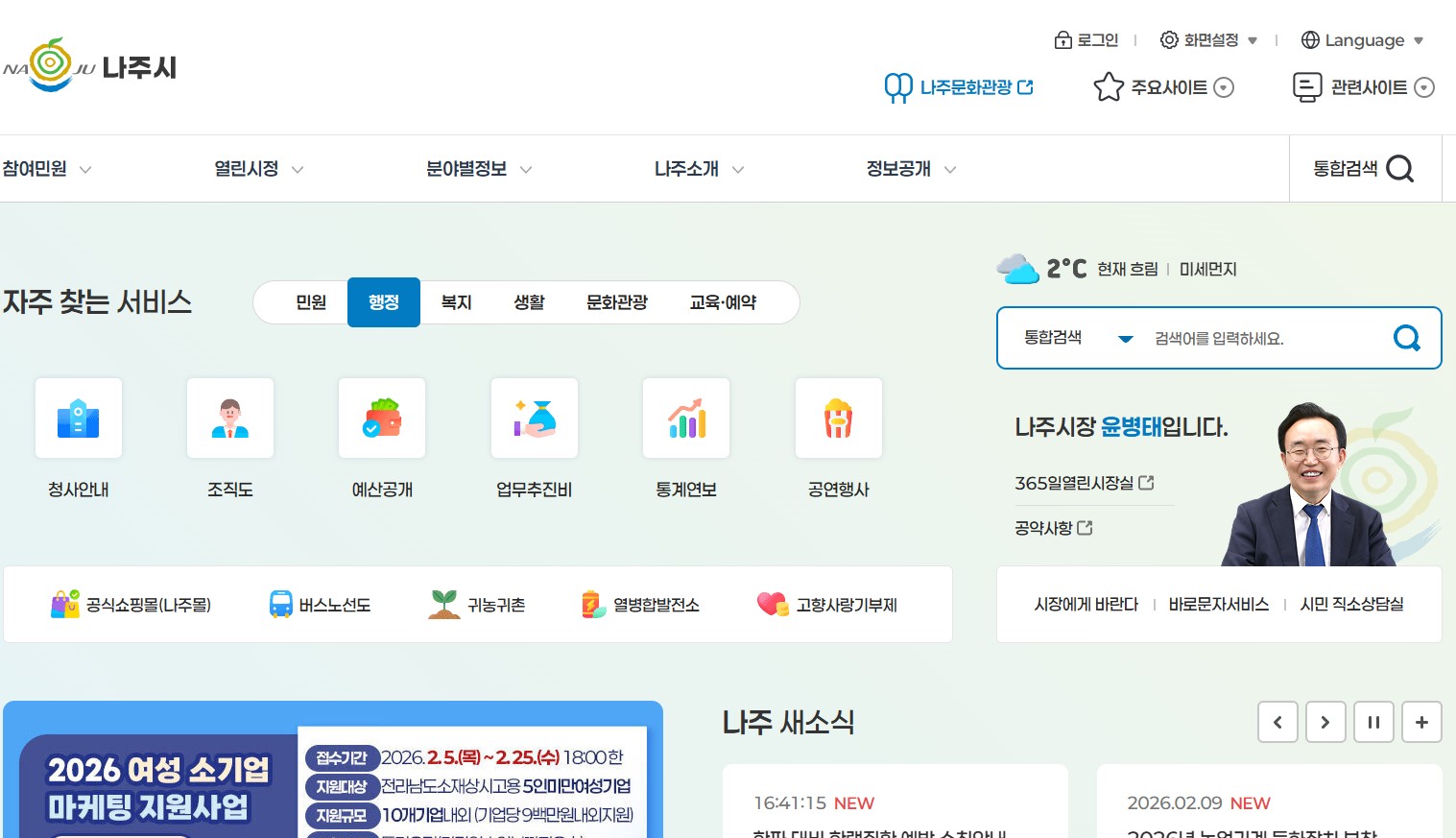Viewport: 1456px width, 838px height.
Task: Open the 정보공개 menu
Action: [x=899, y=168]
